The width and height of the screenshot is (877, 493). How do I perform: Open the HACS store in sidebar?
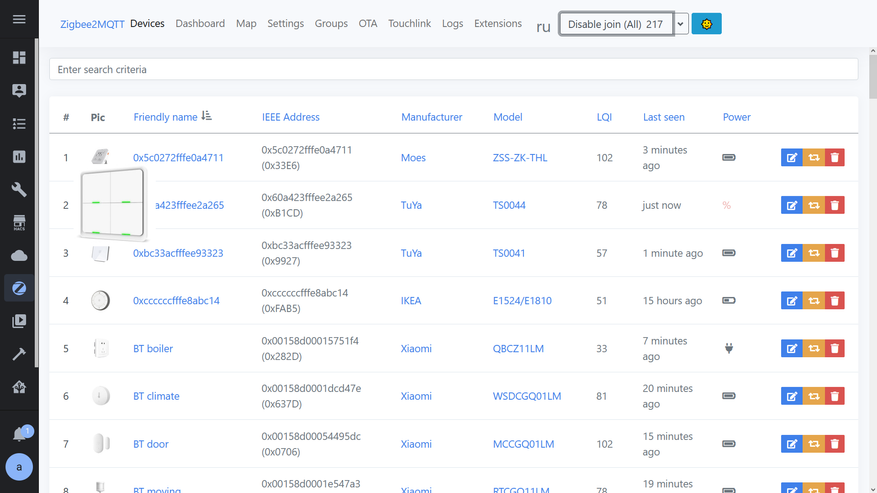pyautogui.click(x=18, y=223)
